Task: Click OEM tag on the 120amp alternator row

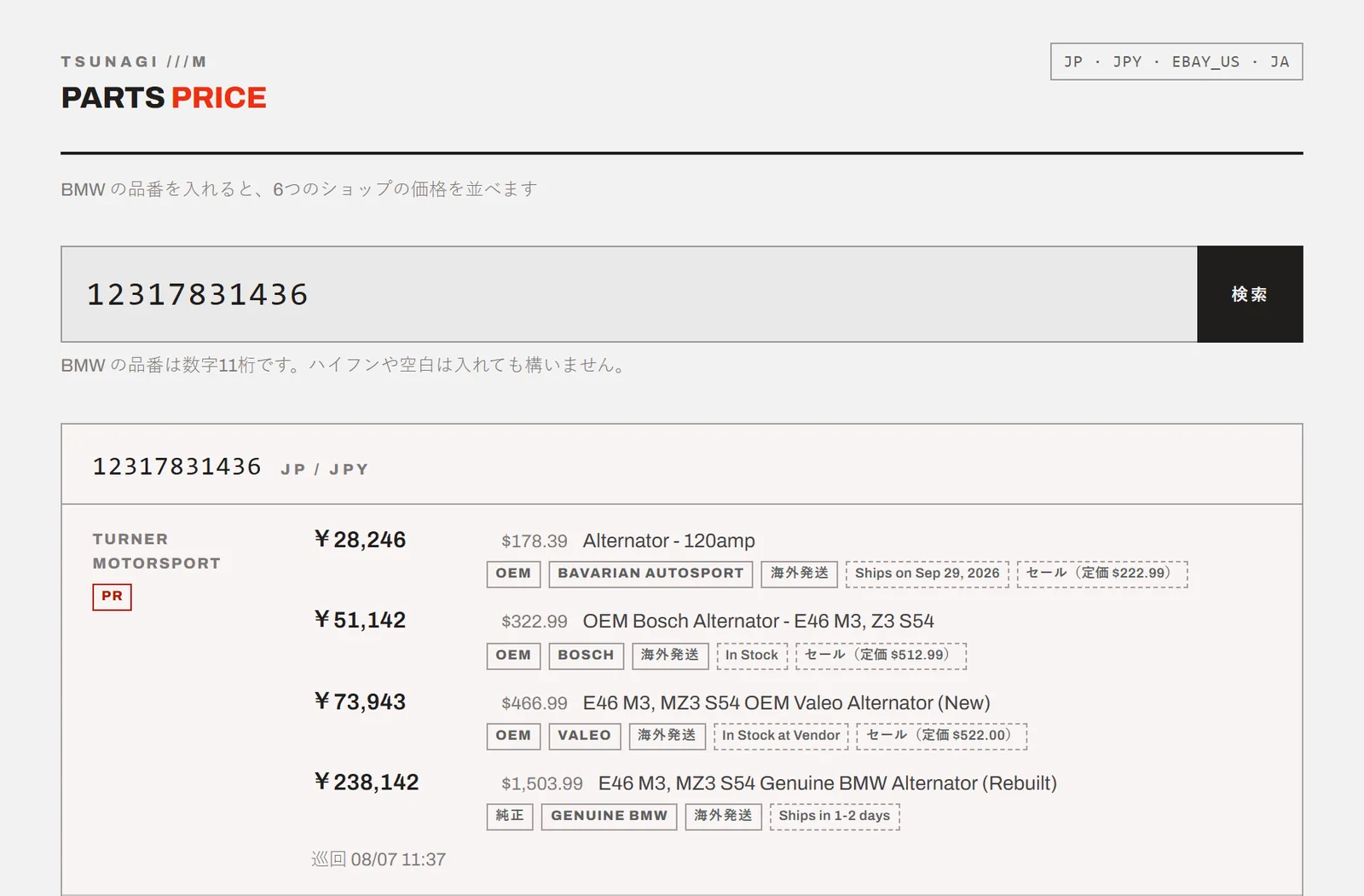Action: pyautogui.click(x=513, y=574)
